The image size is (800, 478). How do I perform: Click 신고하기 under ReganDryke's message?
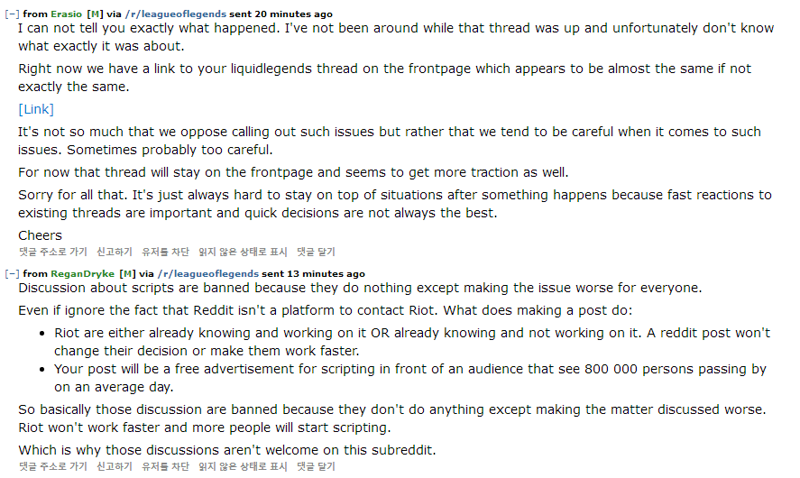pos(114,467)
